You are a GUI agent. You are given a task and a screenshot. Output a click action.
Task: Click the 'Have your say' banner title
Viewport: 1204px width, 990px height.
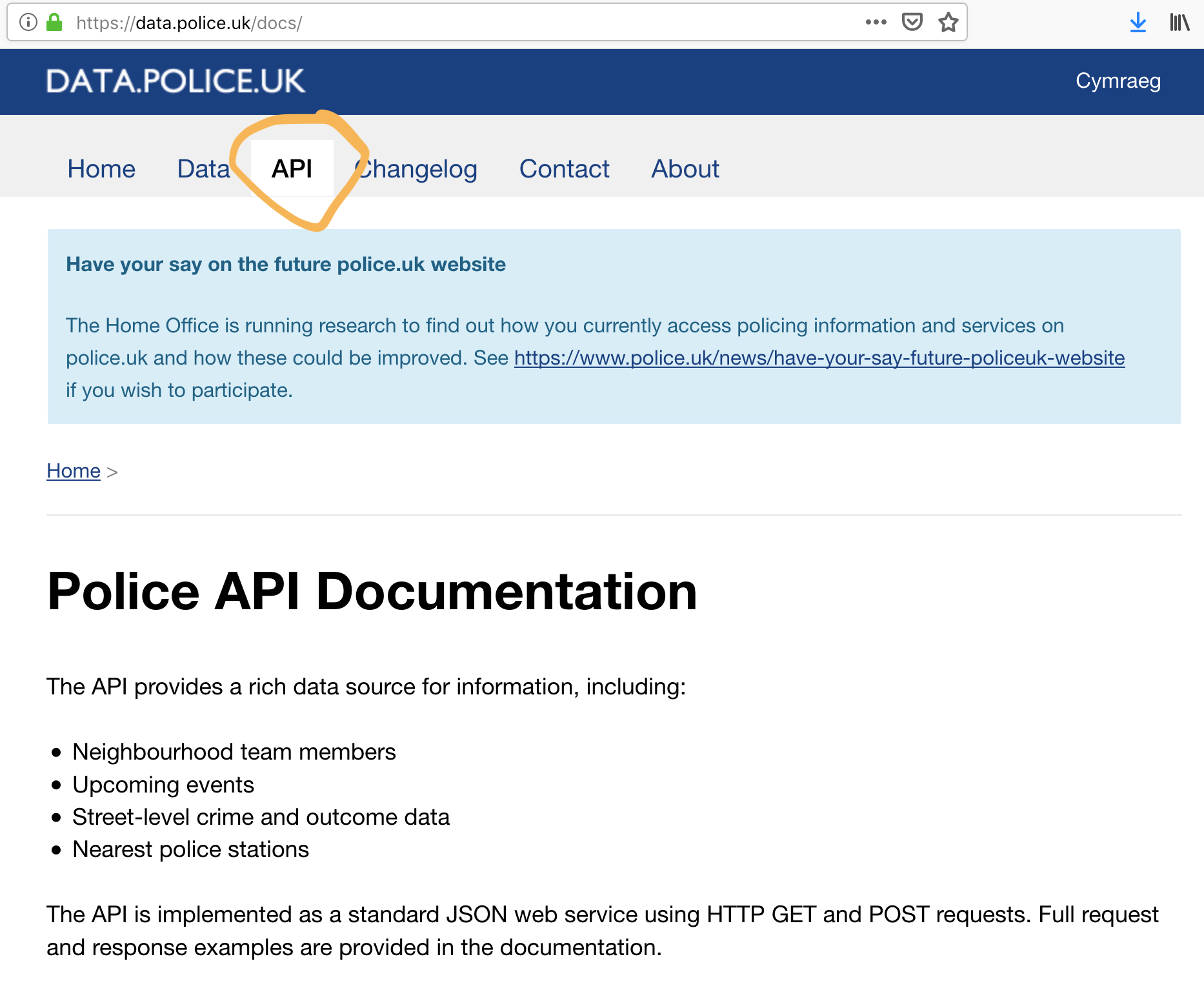point(286,265)
